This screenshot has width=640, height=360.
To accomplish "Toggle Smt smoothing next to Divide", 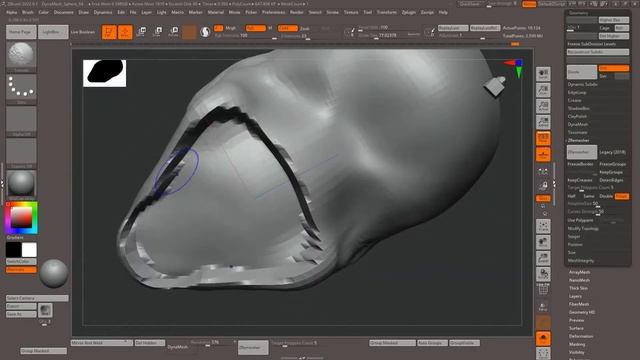I will tap(613, 68).
